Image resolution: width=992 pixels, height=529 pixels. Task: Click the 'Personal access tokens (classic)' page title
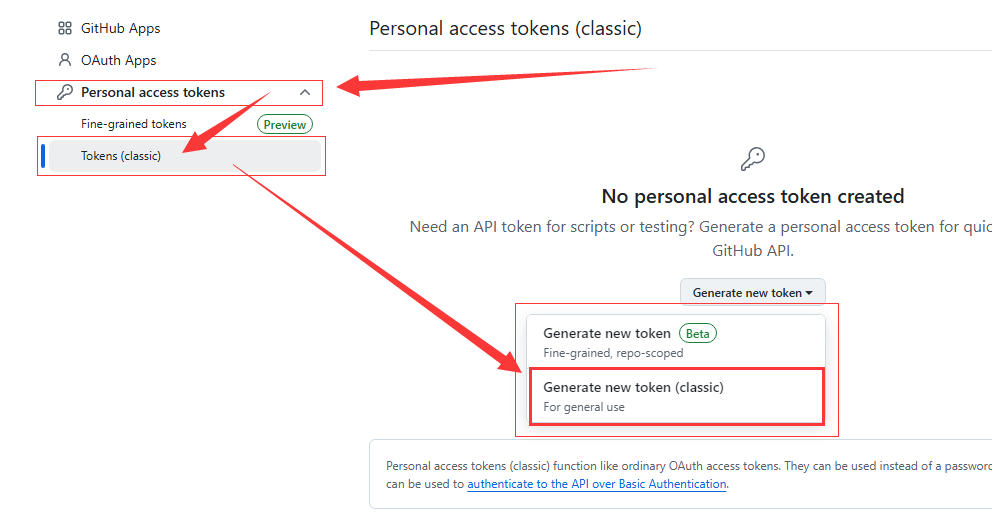tap(505, 28)
